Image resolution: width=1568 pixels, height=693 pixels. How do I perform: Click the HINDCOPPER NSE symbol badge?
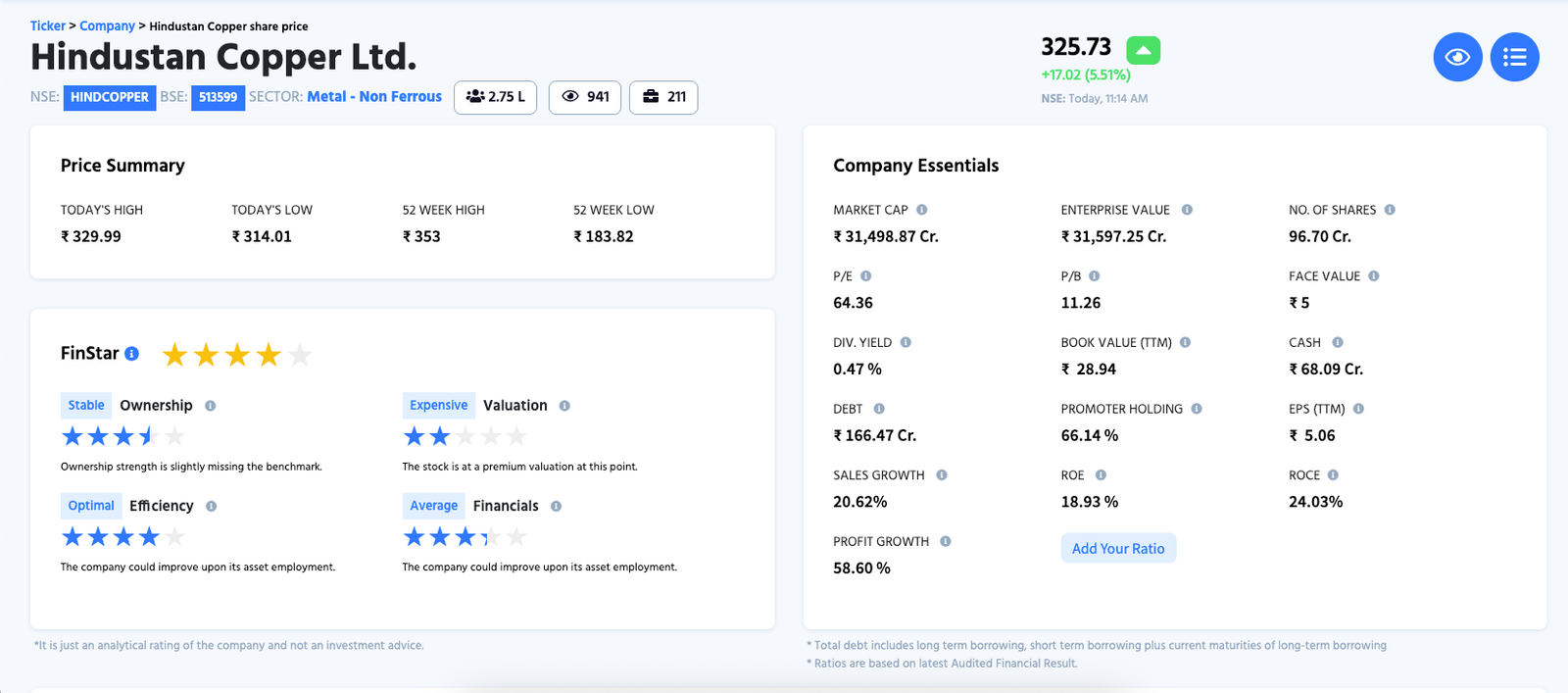(110, 97)
